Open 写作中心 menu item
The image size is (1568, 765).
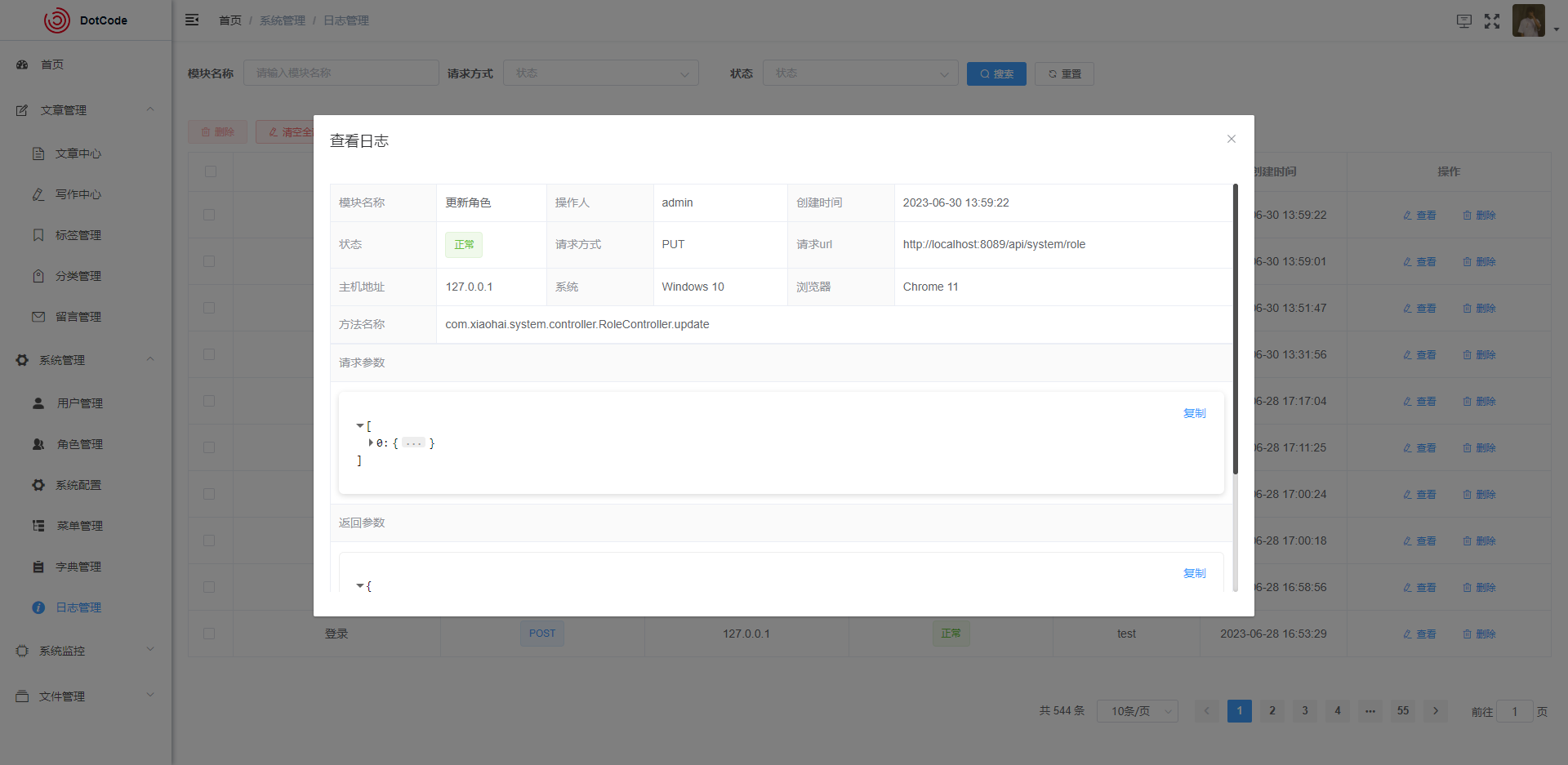pyautogui.click(x=86, y=194)
